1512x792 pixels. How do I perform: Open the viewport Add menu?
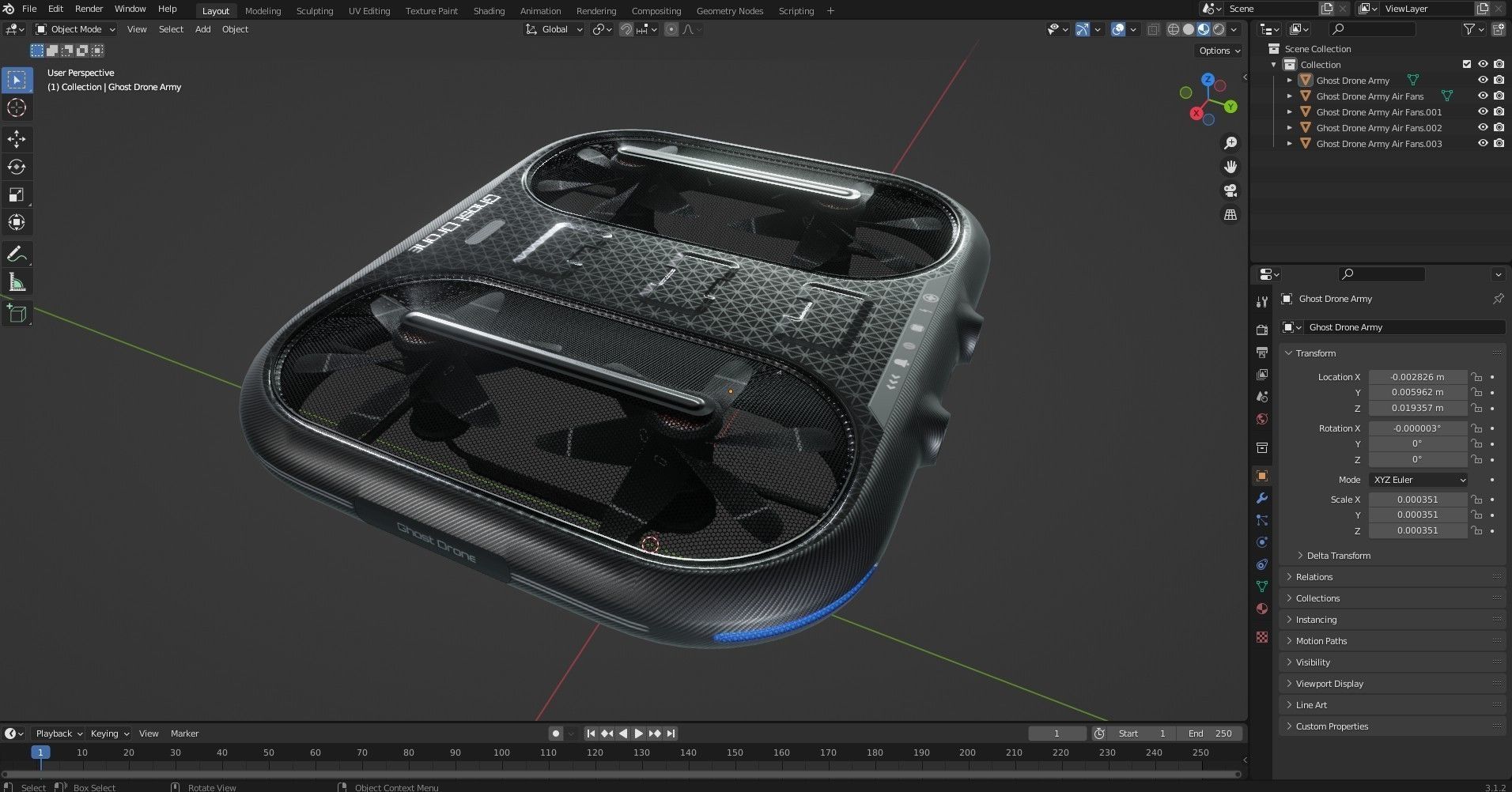click(x=202, y=29)
